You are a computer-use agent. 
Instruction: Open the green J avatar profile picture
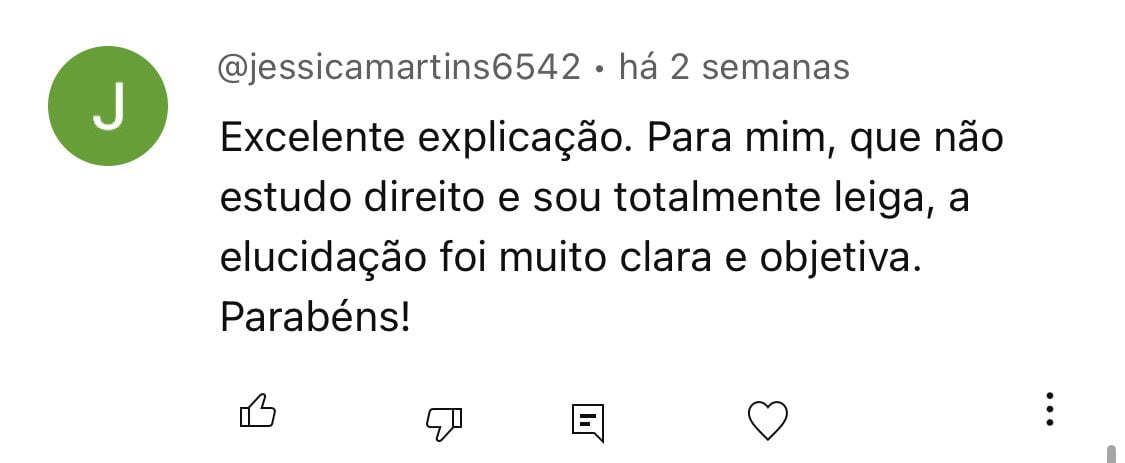(108, 106)
